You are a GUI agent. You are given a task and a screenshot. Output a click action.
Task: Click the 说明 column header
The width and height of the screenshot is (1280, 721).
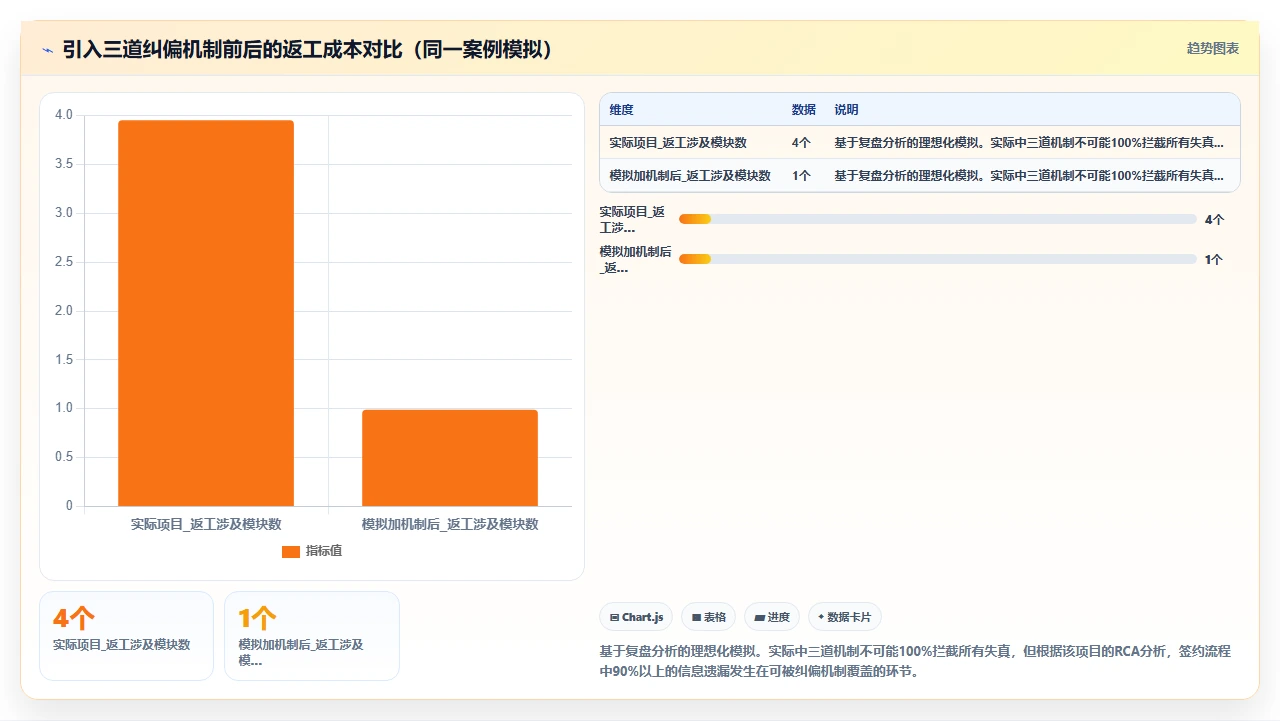(847, 110)
